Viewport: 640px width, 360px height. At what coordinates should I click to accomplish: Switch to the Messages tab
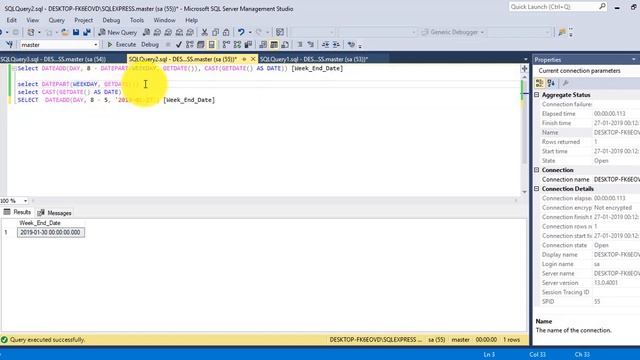pyautogui.click(x=54, y=213)
